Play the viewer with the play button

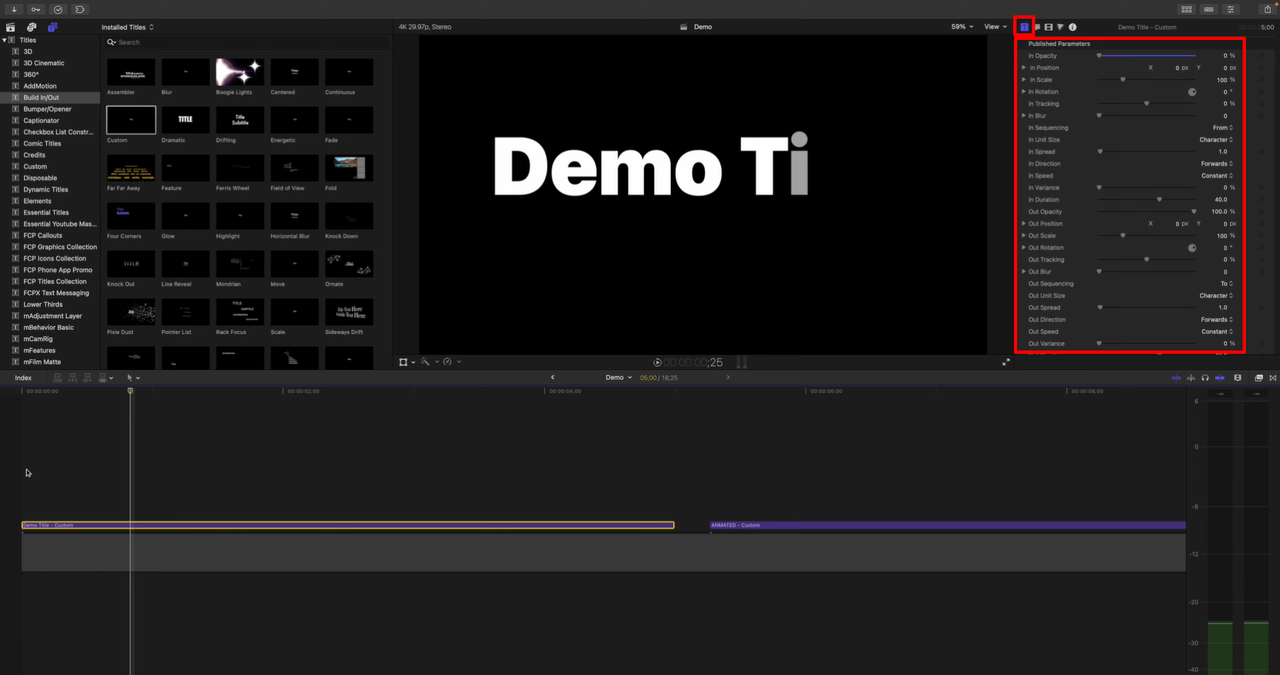pos(657,362)
